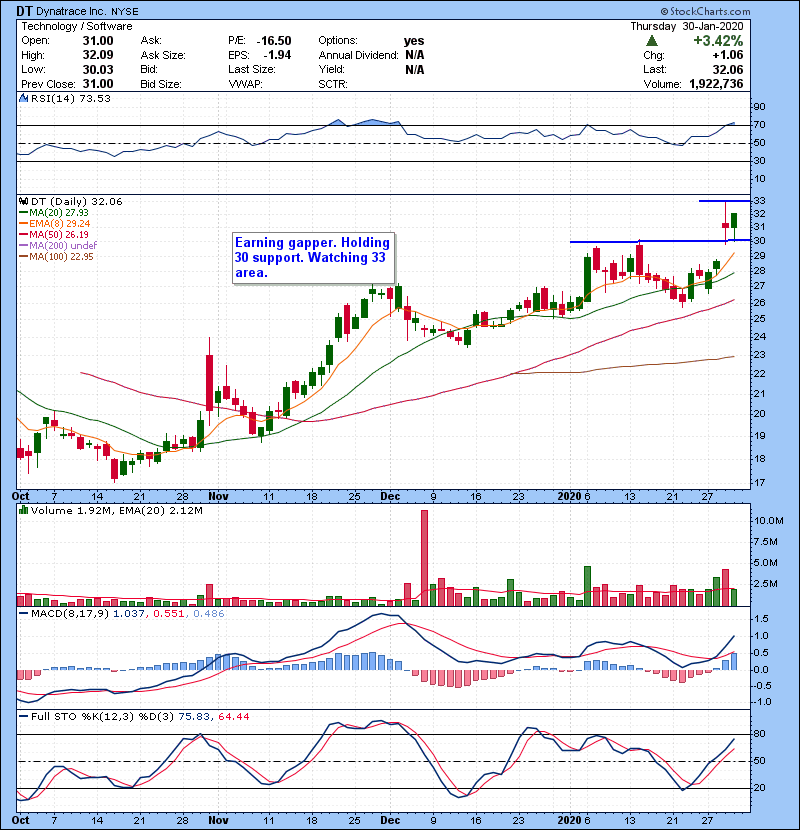Click the MACD(8,17,9) label

click(x=70, y=614)
